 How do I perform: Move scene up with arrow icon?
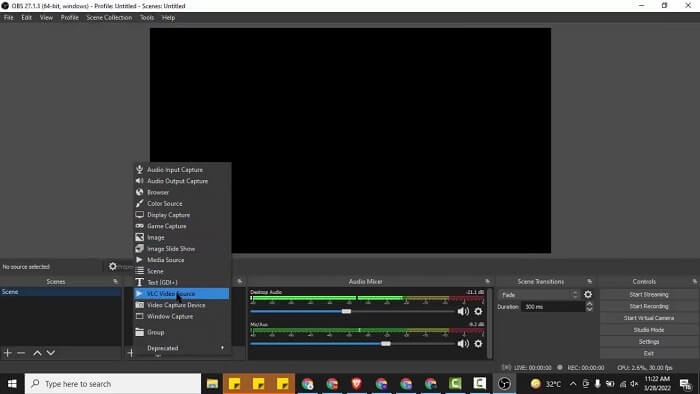[38, 353]
